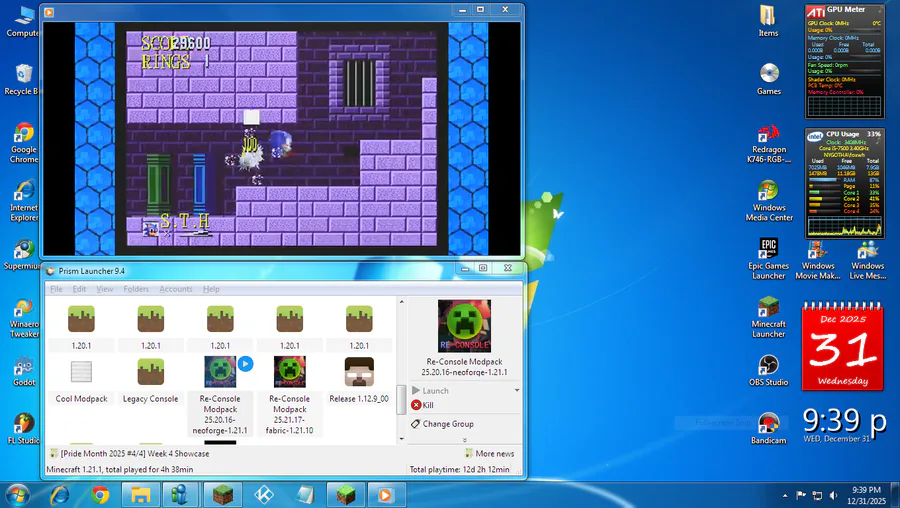The height and width of the screenshot is (508, 900).
Task: Click the blue running play badge on Re-Console instance
Action: 245,363
